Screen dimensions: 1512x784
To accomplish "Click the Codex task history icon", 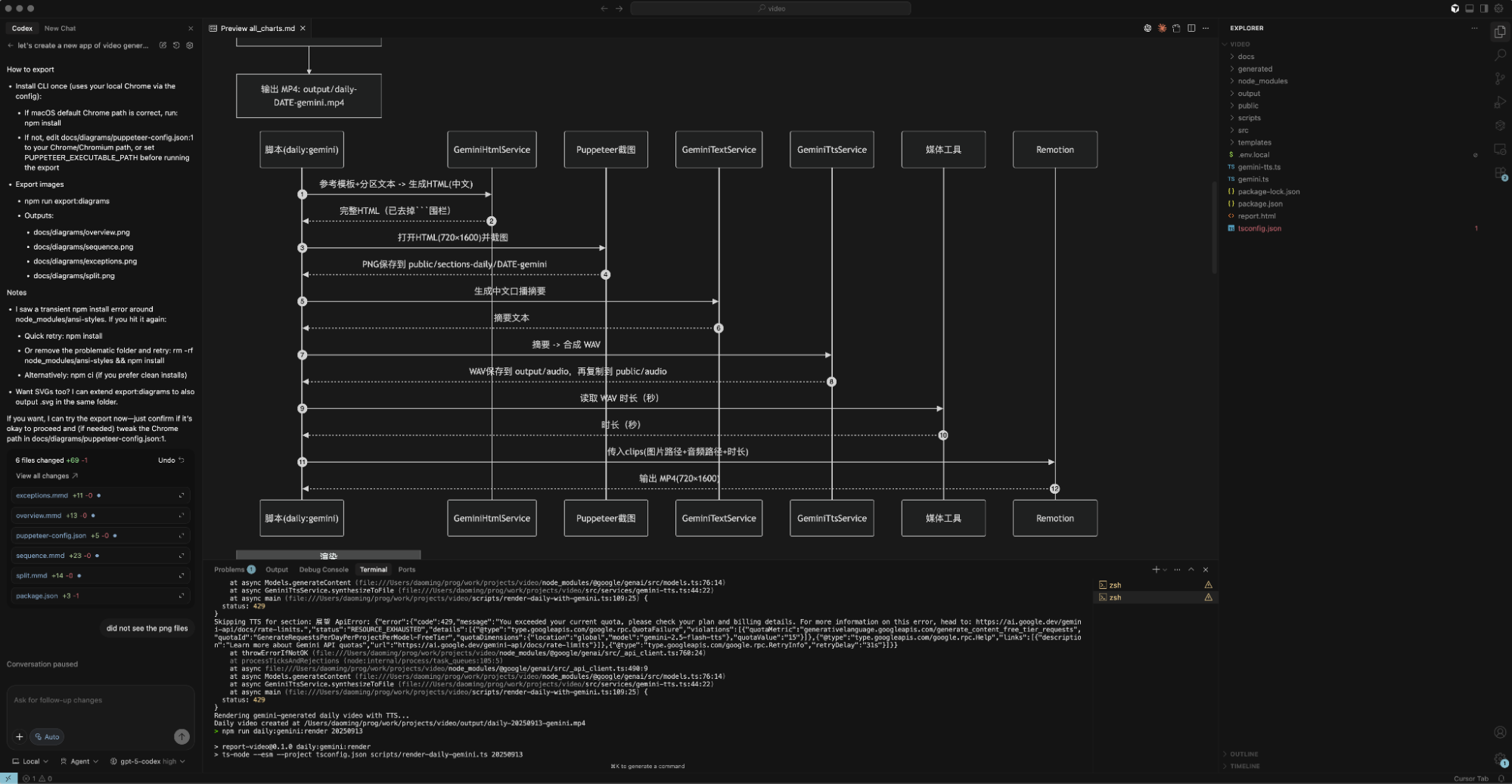I will click(176, 45).
